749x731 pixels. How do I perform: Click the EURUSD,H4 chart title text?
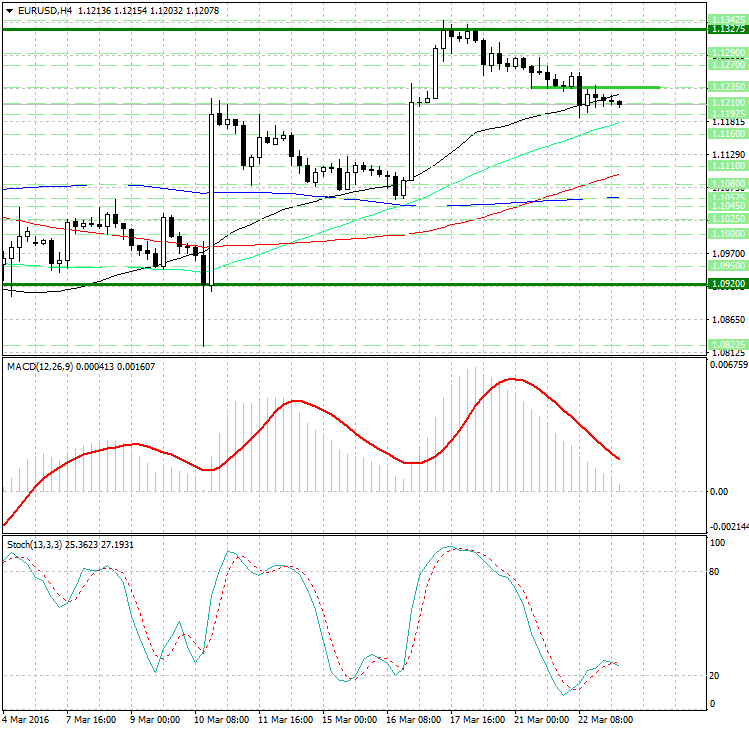pyautogui.click(x=44, y=11)
